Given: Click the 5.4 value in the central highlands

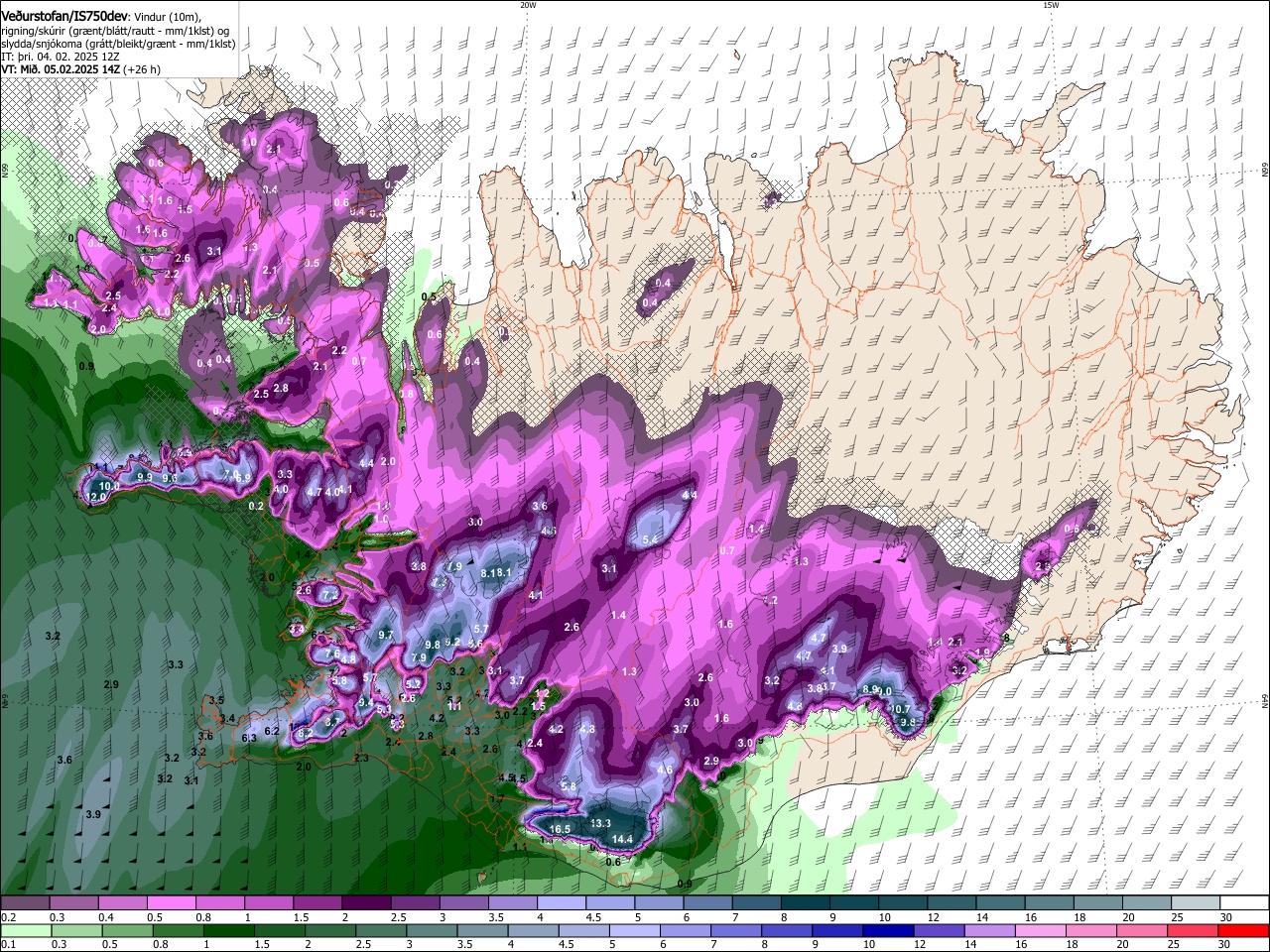Looking at the screenshot, I should (x=651, y=539).
